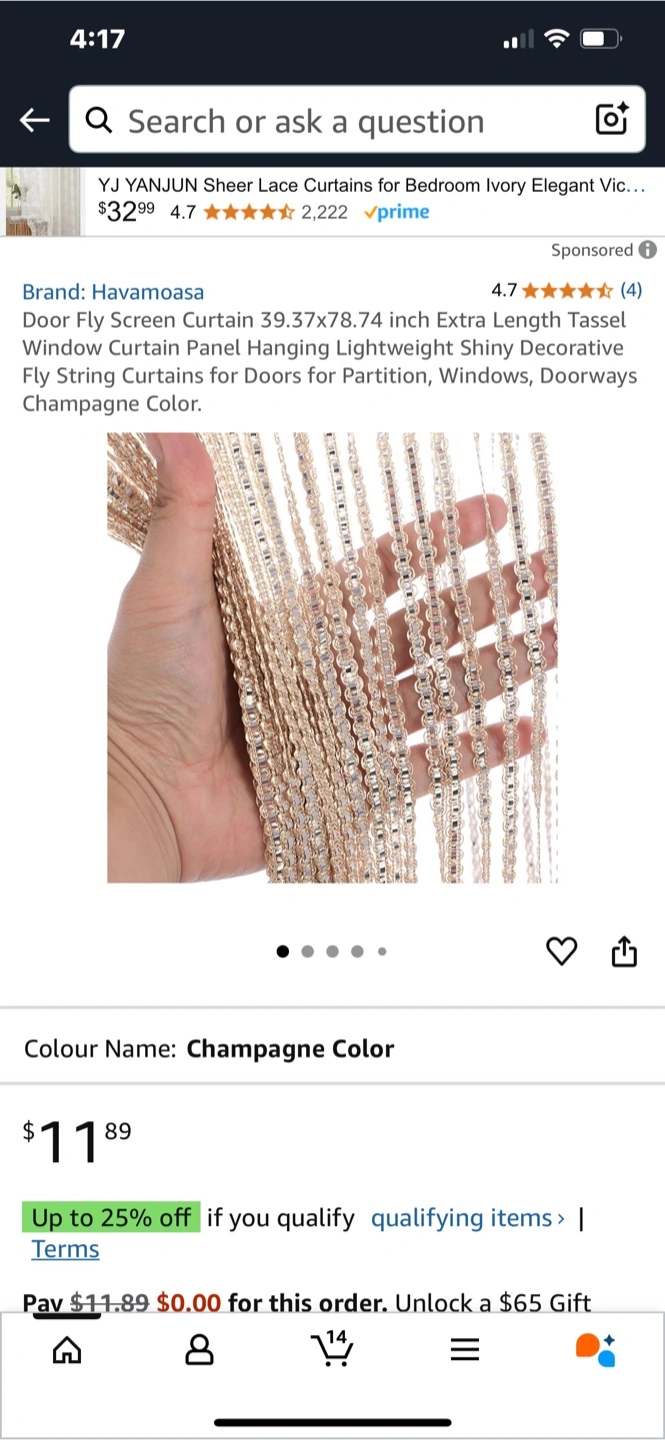The height and width of the screenshot is (1440, 665).
Task: View the 4.7 star rating reviews
Action: [566, 291]
